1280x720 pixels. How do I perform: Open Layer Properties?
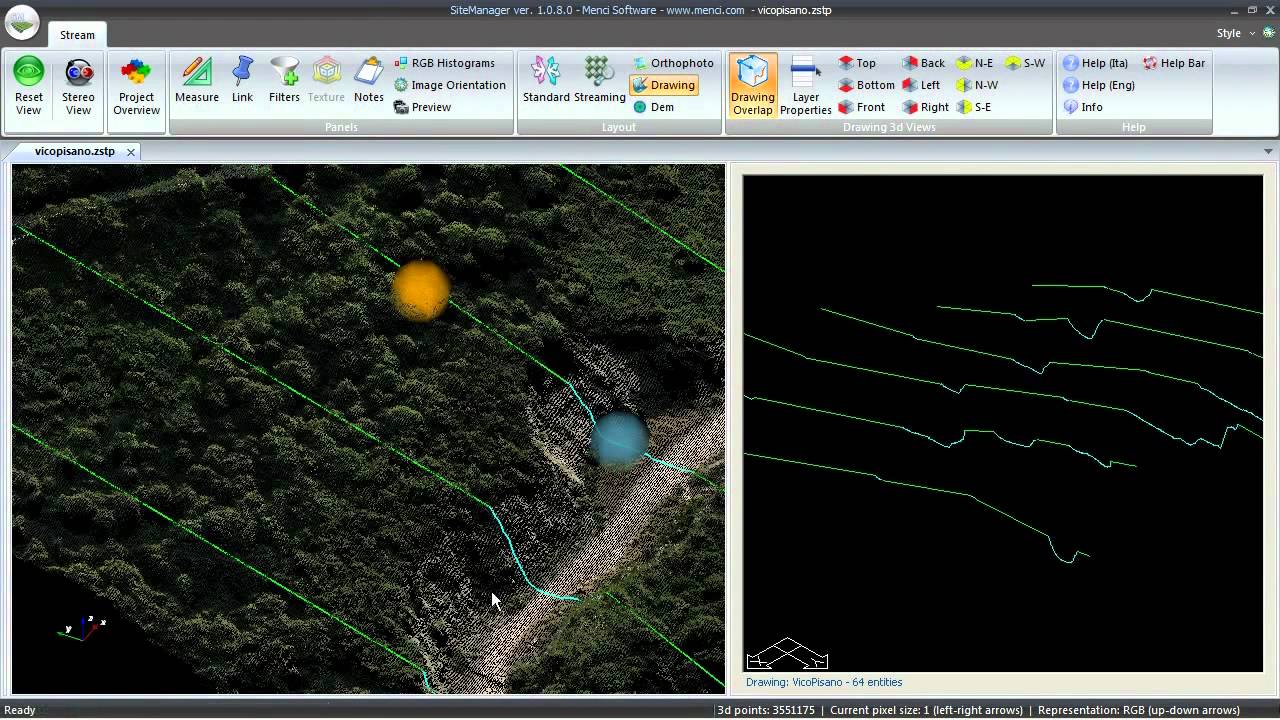click(x=806, y=87)
